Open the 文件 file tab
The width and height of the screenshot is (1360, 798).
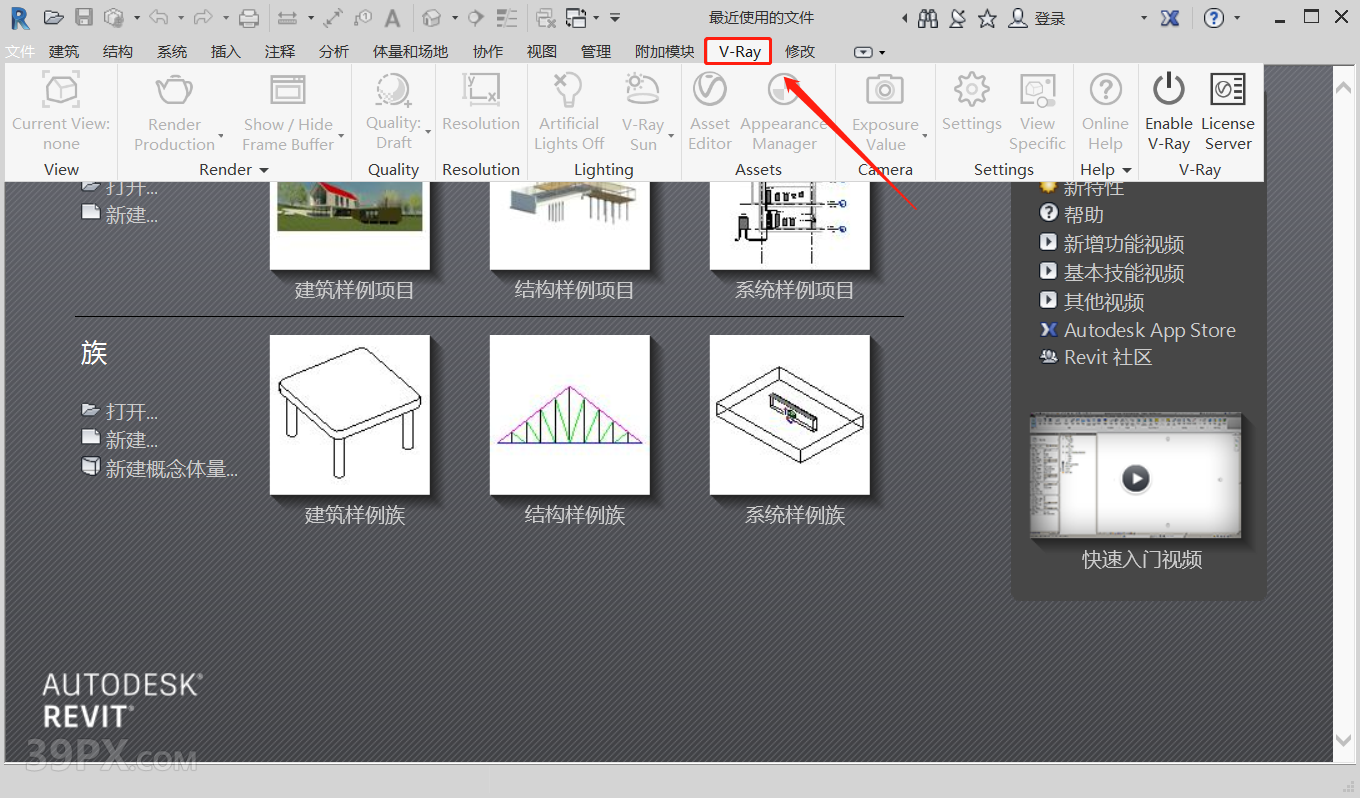[20, 52]
